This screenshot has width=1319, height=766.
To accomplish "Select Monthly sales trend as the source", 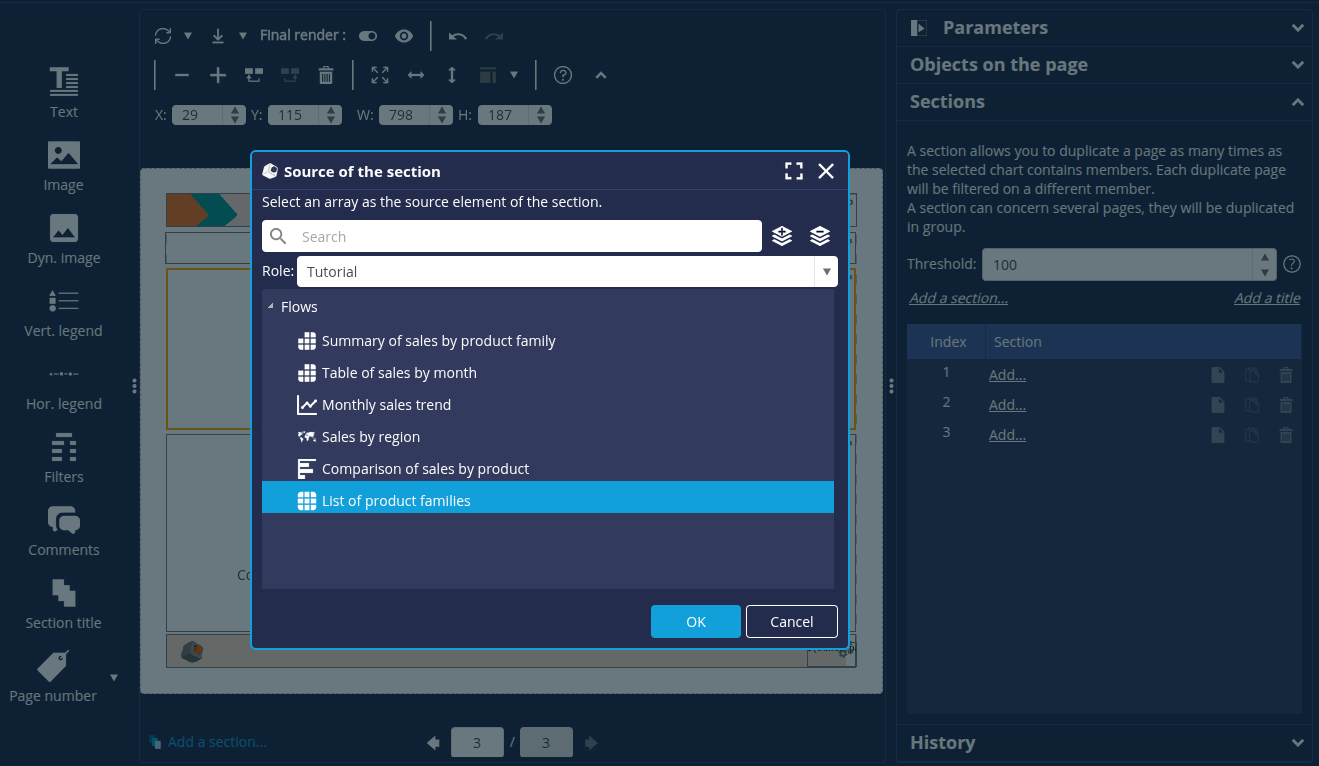I will [x=386, y=404].
